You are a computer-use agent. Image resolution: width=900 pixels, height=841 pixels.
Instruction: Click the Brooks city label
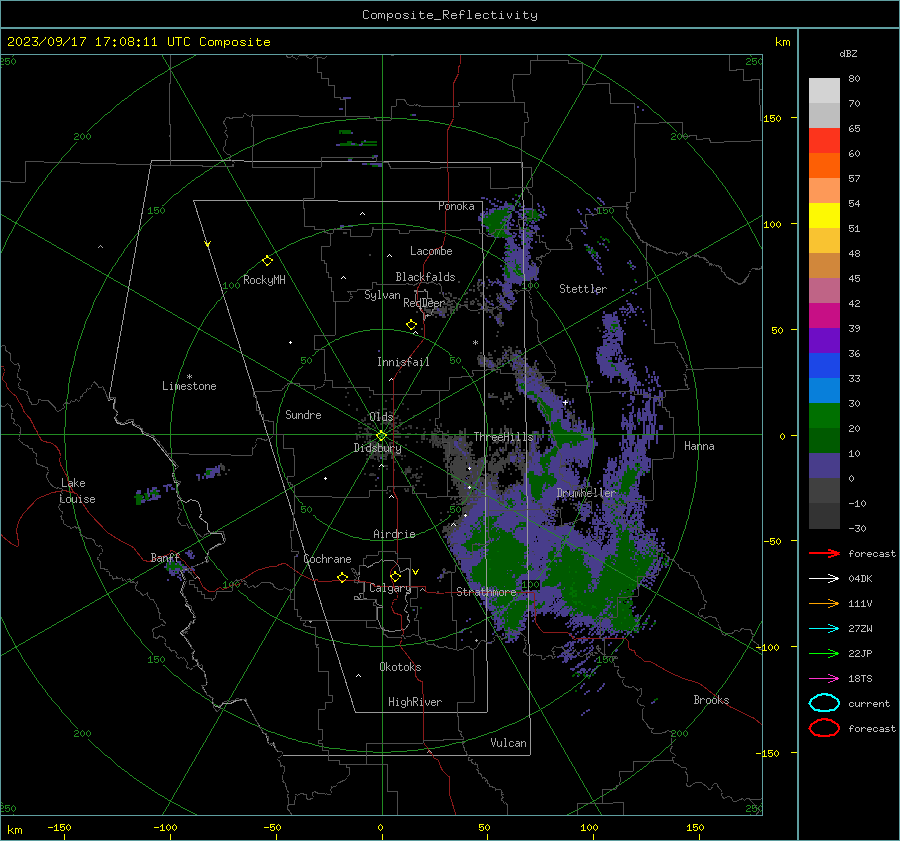[x=711, y=700]
